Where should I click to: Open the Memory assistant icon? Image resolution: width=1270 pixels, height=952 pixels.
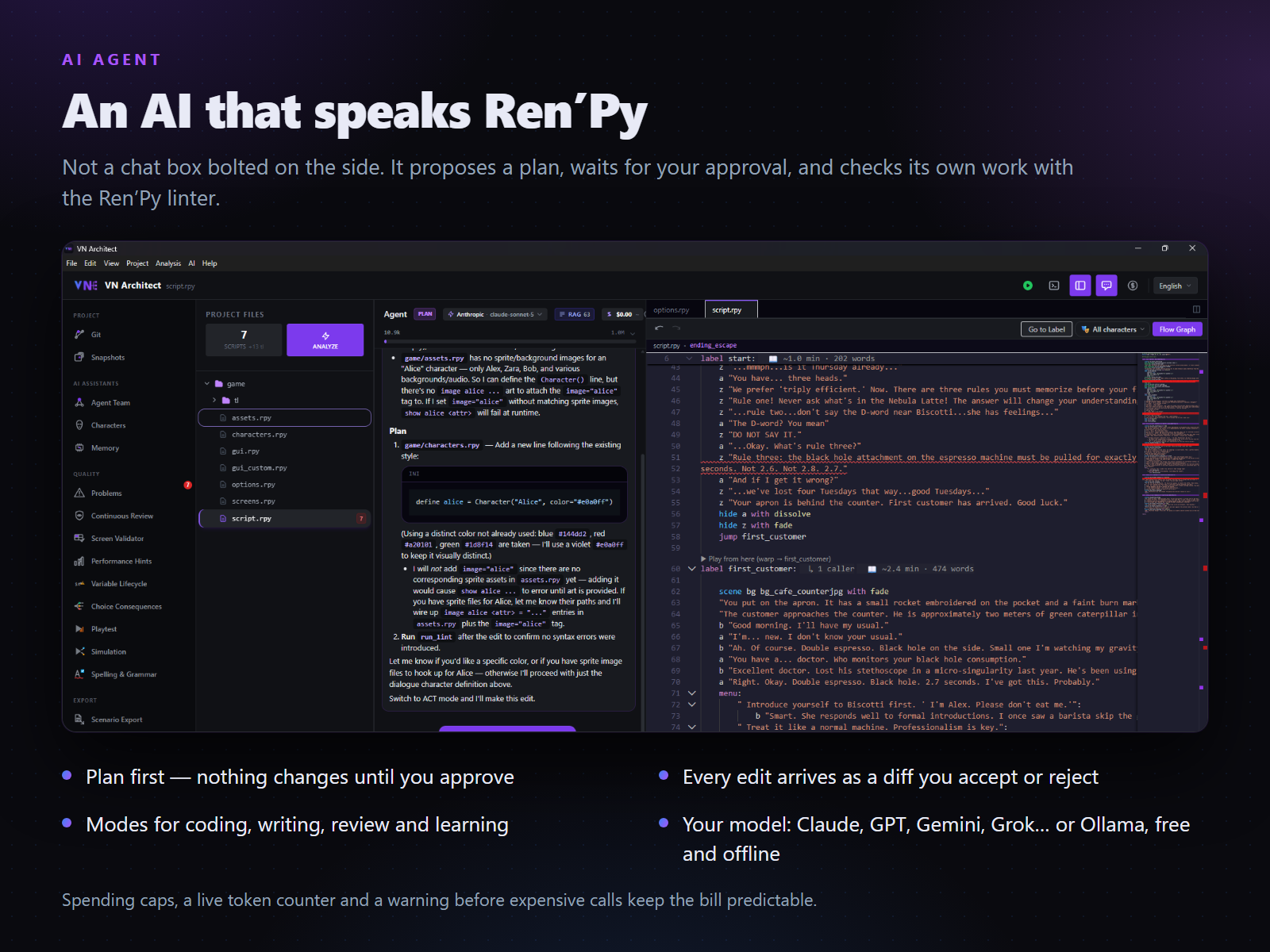[79, 447]
